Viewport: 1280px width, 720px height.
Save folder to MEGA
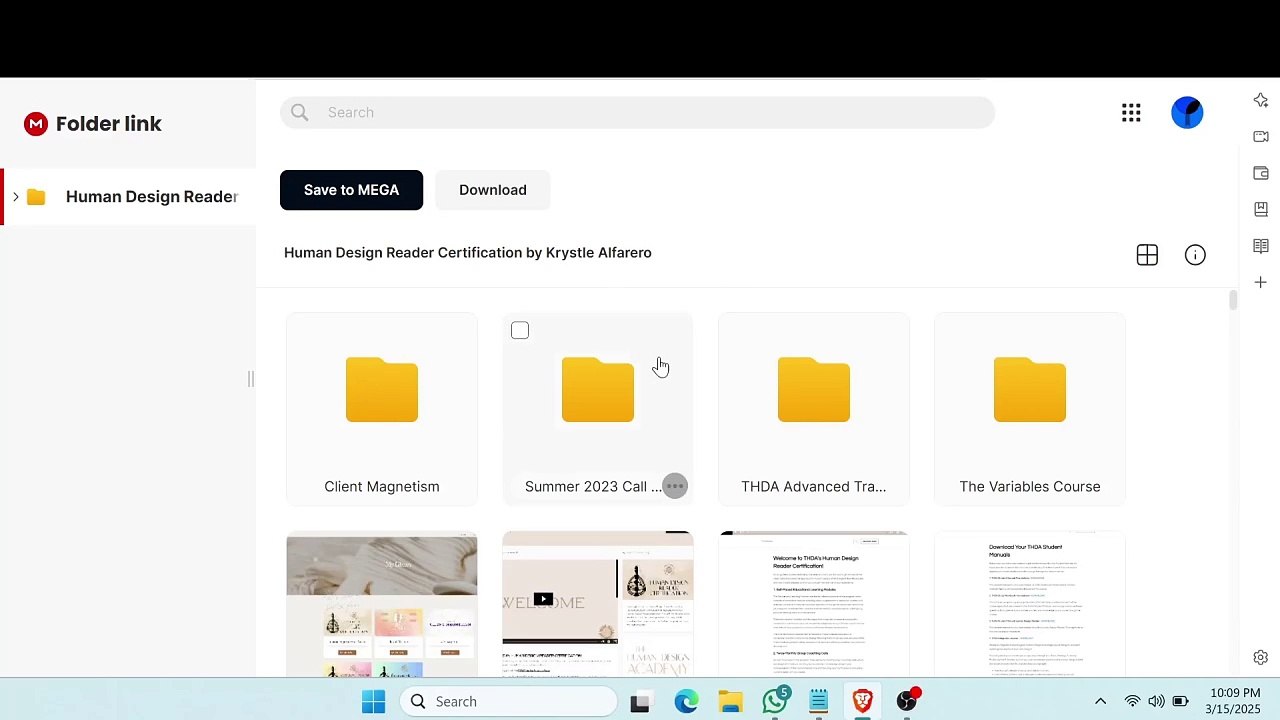tap(351, 190)
